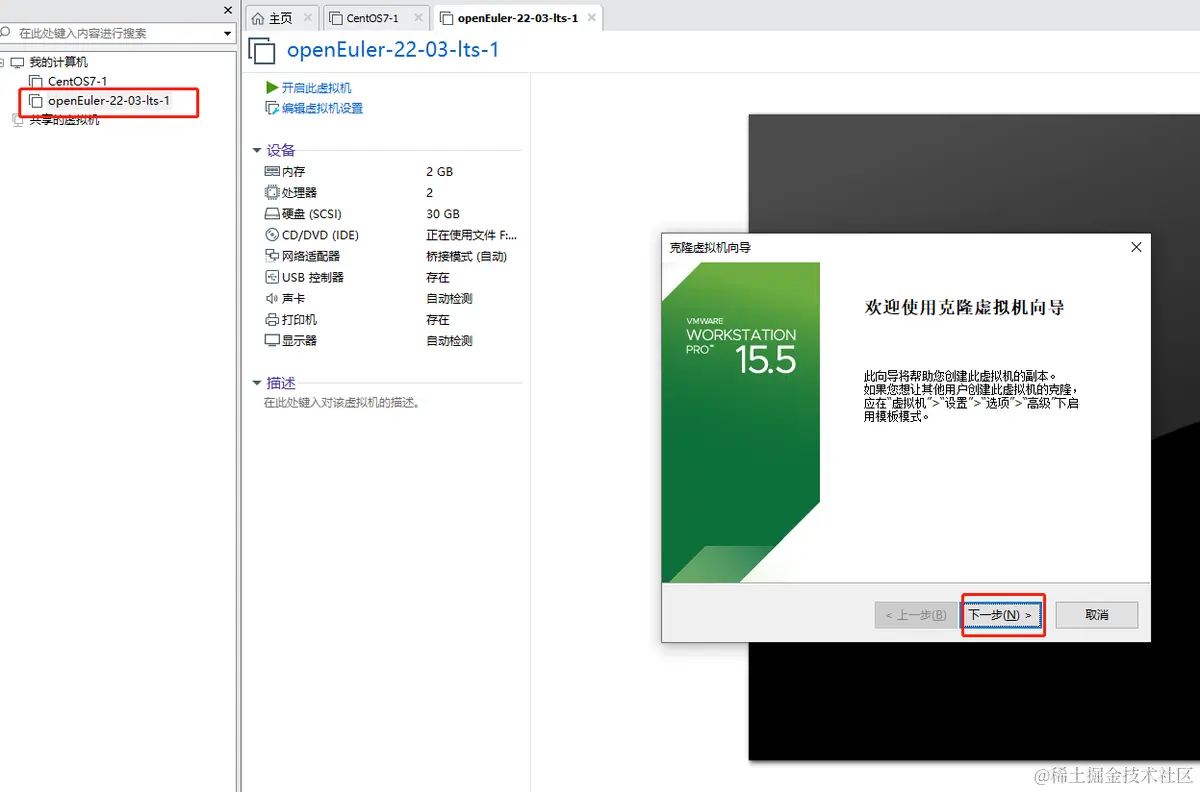Click the home icon on the 主页 tab
1200x792 pixels.
258,18
